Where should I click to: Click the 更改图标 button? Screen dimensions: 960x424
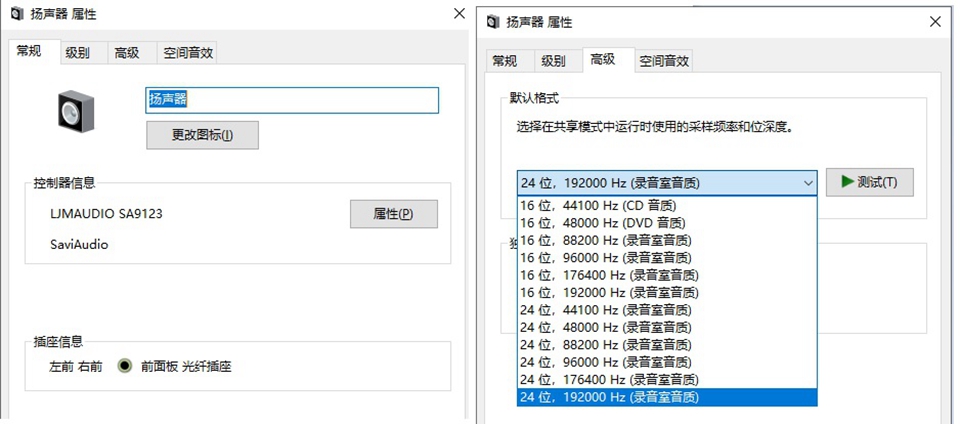coord(202,135)
